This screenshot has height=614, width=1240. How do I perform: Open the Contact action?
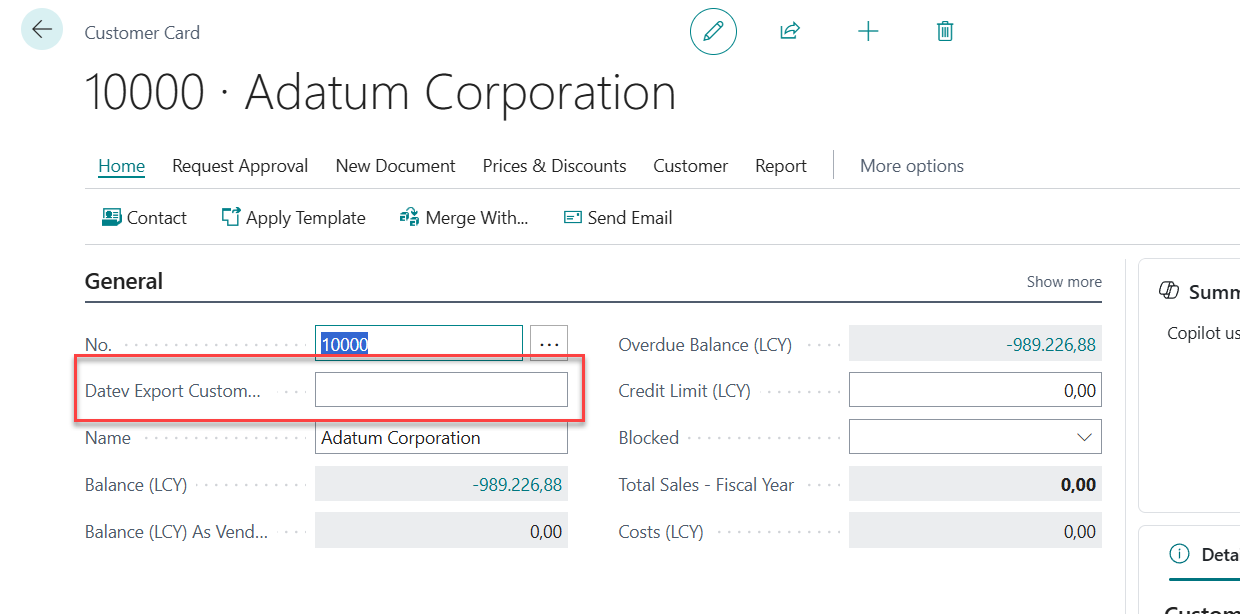pyautogui.click(x=145, y=218)
